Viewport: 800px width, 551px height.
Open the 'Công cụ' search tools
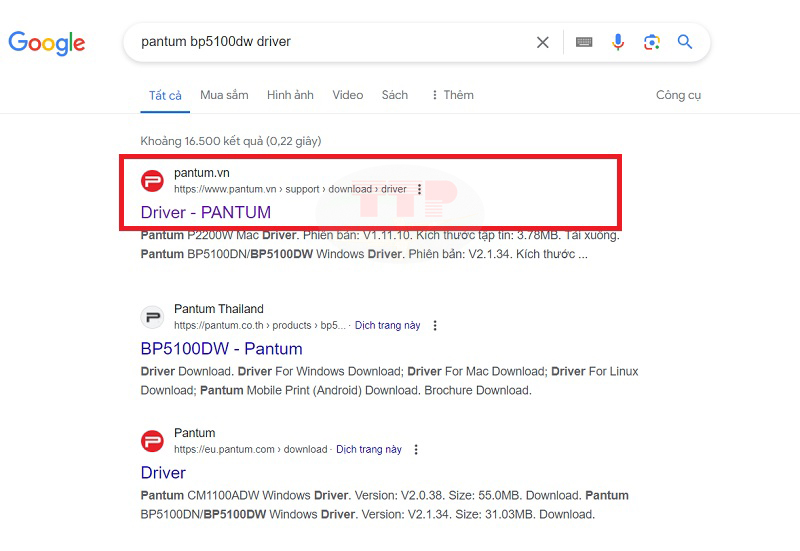pyautogui.click(x=678, y=95)
